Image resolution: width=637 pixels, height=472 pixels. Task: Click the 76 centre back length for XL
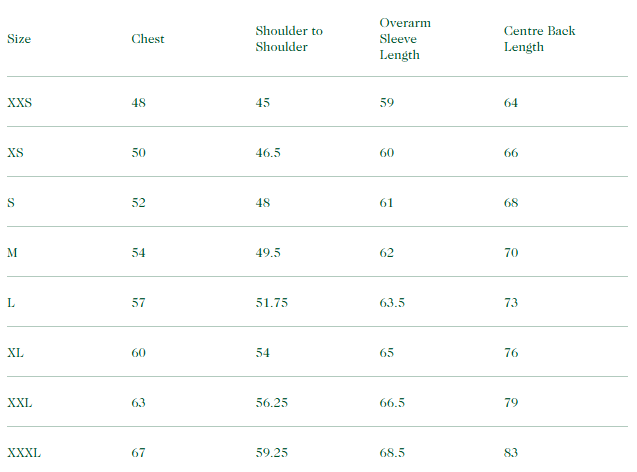pos(511,353)
